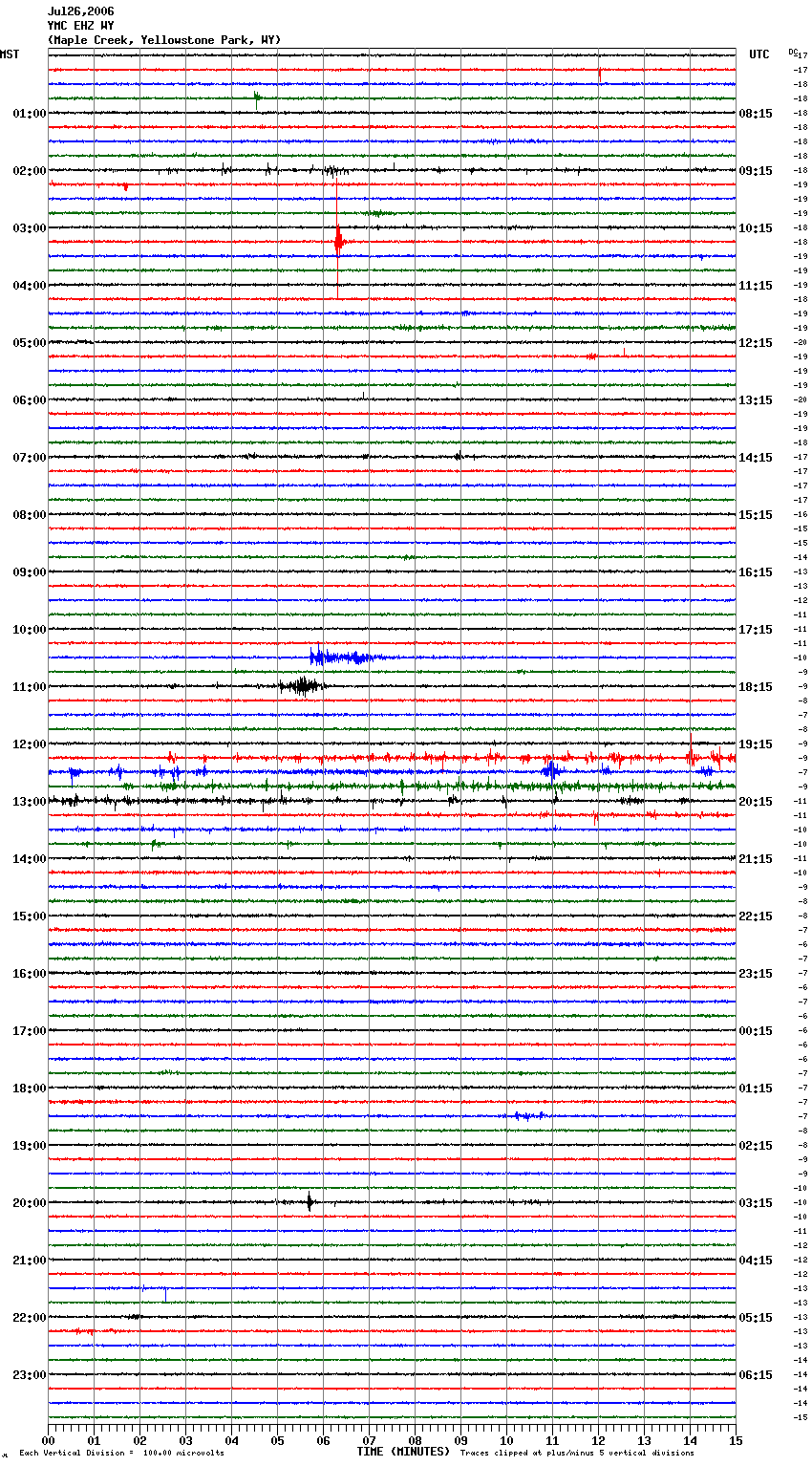Click the 00:15 UTC time label
The width and height of the screenshot is (812, 1466).
point(756,1031)
